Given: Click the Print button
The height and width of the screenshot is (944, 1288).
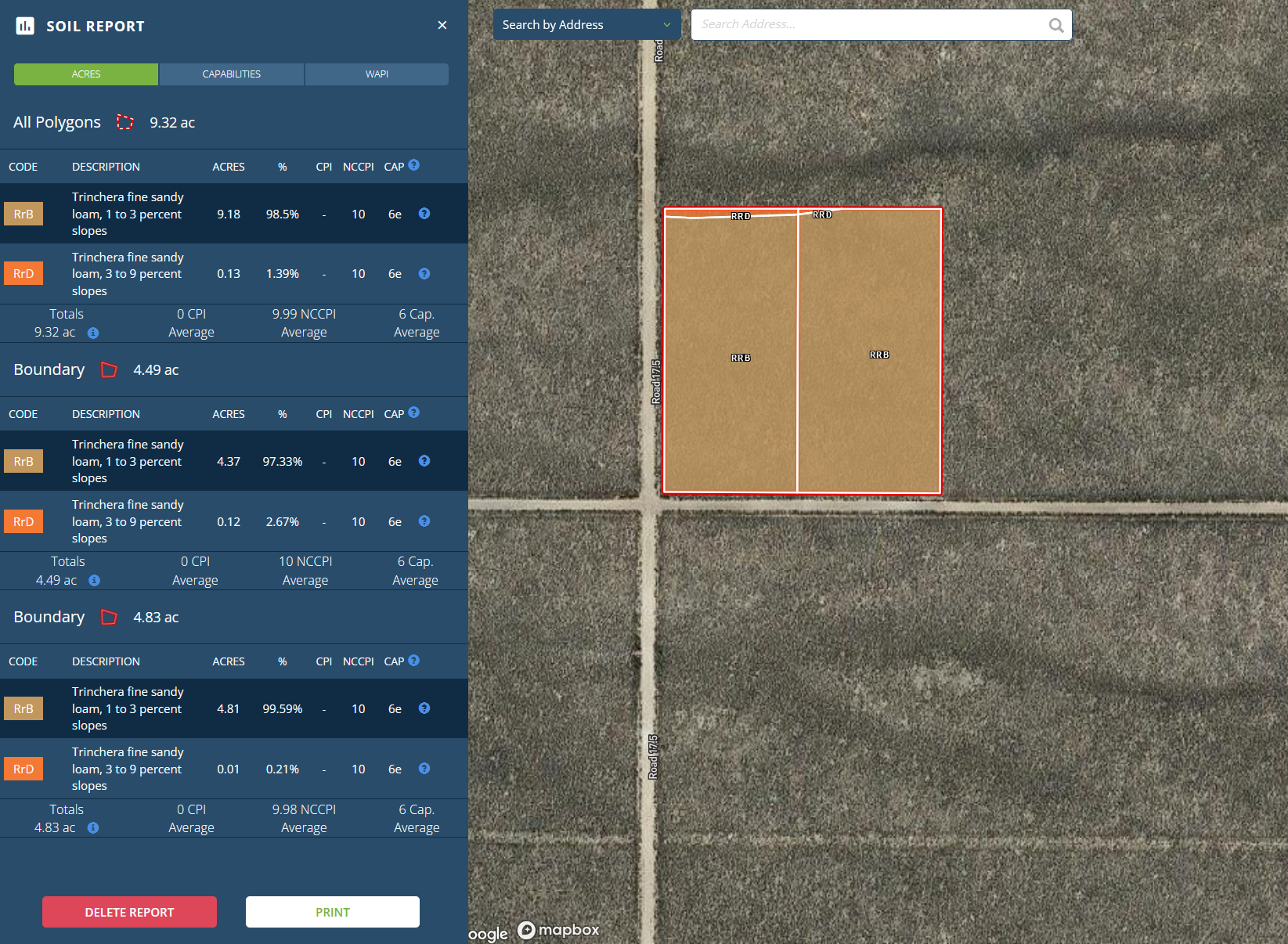Looking at the screenshot, I should click(333, 912).
